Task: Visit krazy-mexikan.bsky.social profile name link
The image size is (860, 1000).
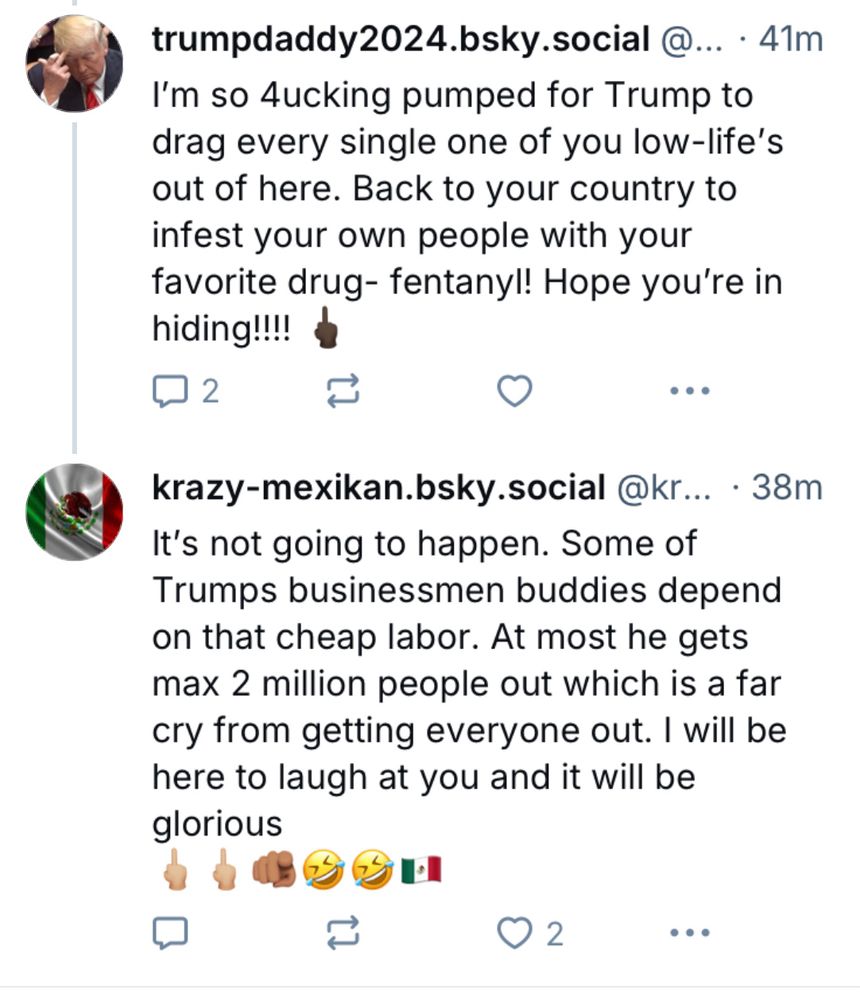Action: click(x=378, y=487)
